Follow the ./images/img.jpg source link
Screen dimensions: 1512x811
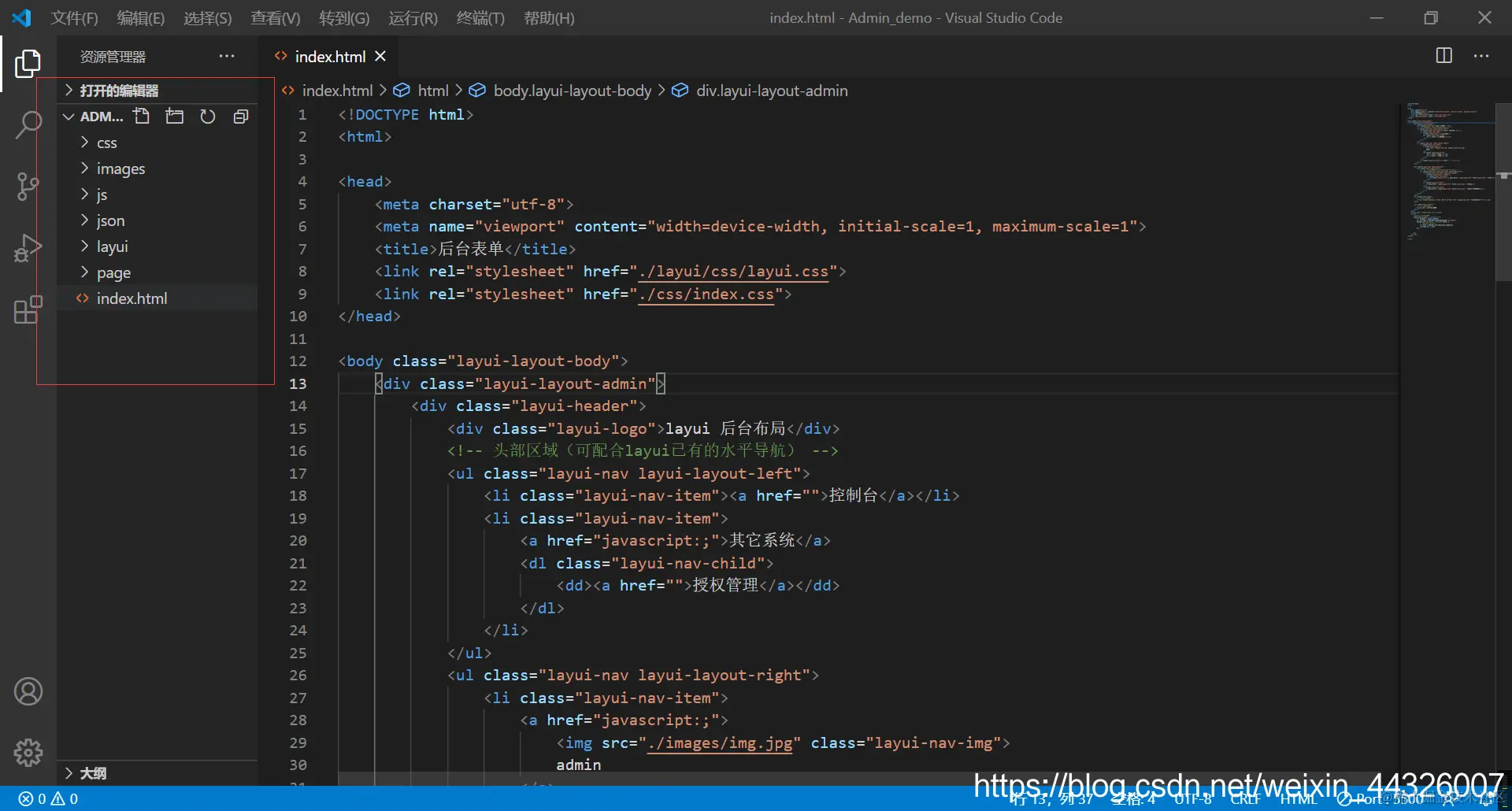click(720, 743)
